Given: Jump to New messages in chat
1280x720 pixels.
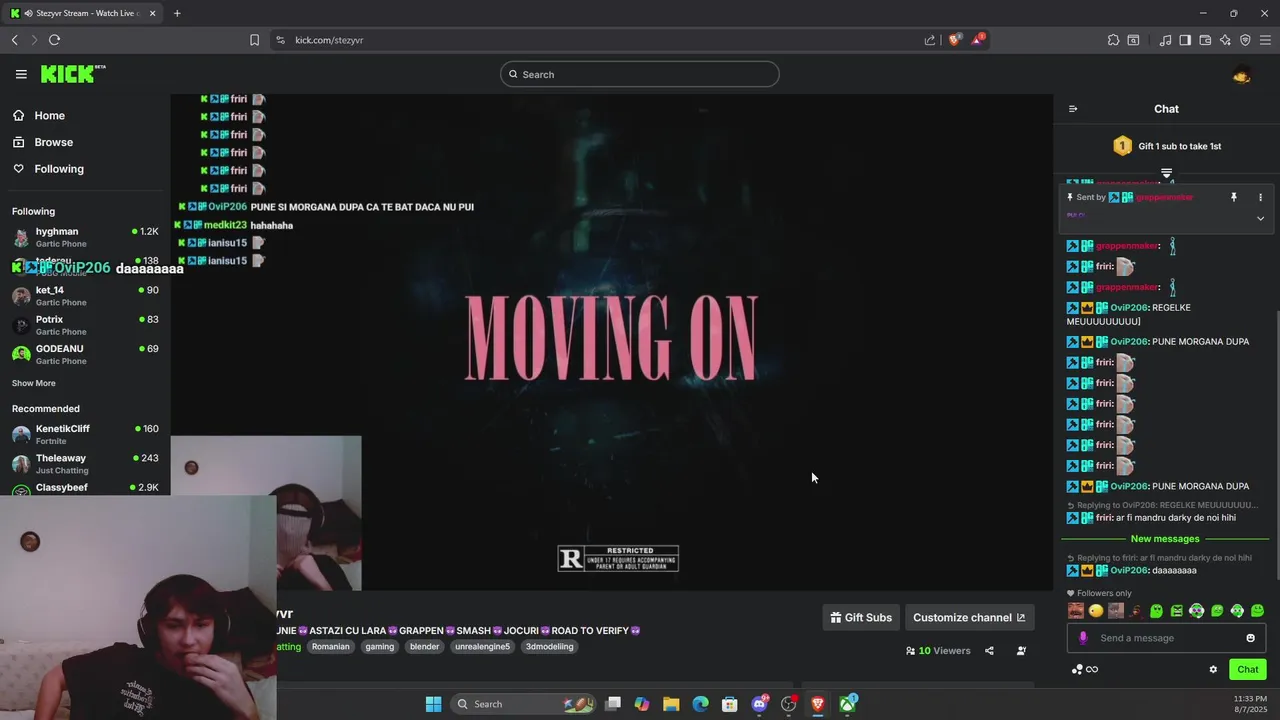Looking at the screenshot, I should point(1165,539).
